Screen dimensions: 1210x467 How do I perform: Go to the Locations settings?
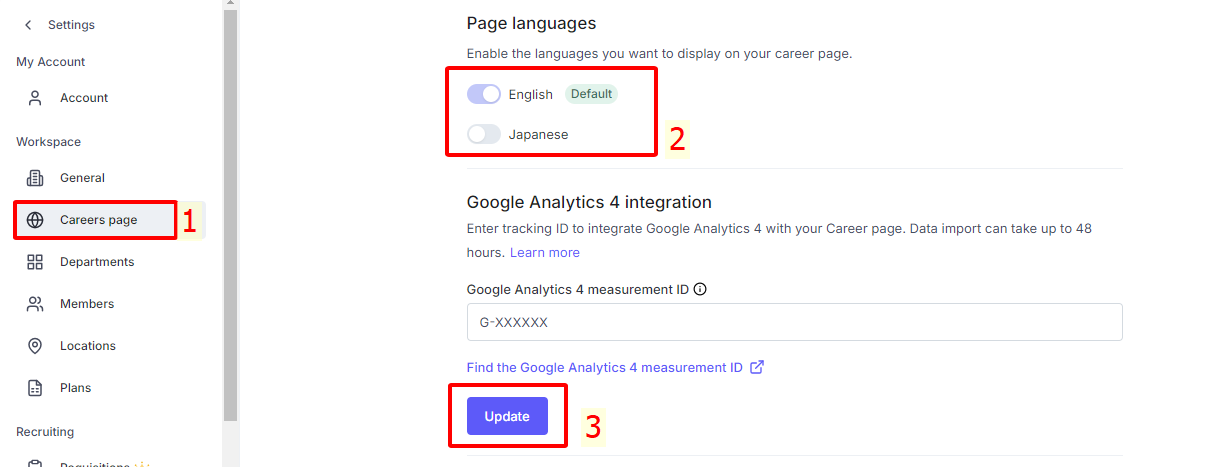click(x=87, y=346)
